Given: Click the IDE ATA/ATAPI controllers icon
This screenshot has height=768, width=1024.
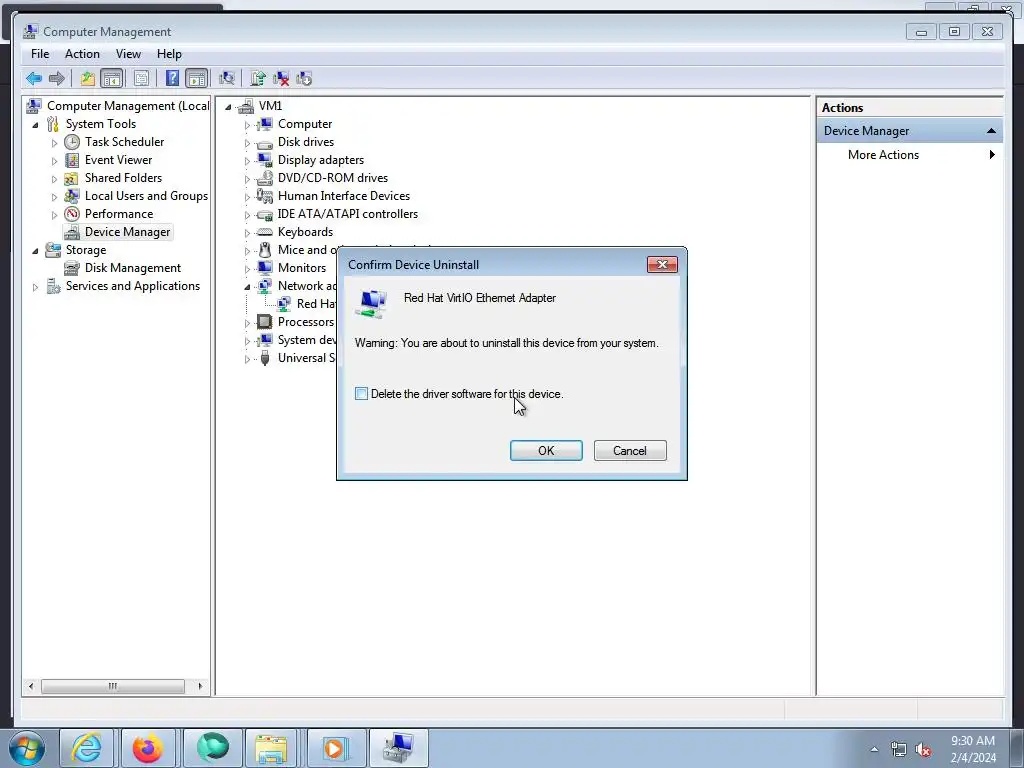Looking at the screenshot, I should point(264,214).
